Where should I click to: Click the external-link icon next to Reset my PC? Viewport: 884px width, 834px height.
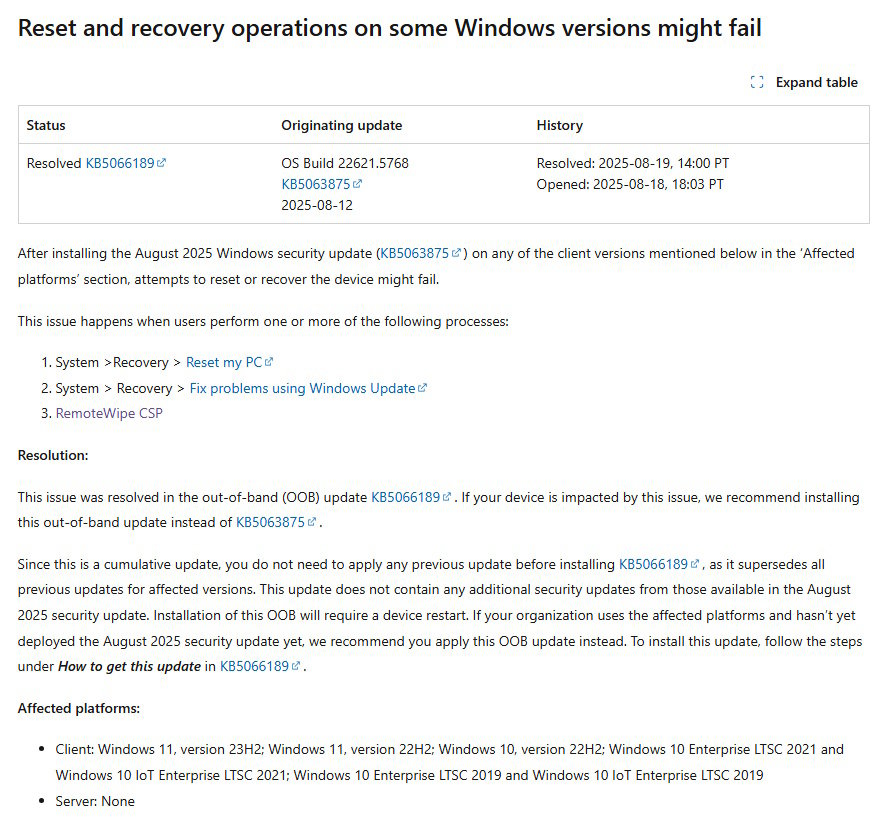tap(267, 361)
